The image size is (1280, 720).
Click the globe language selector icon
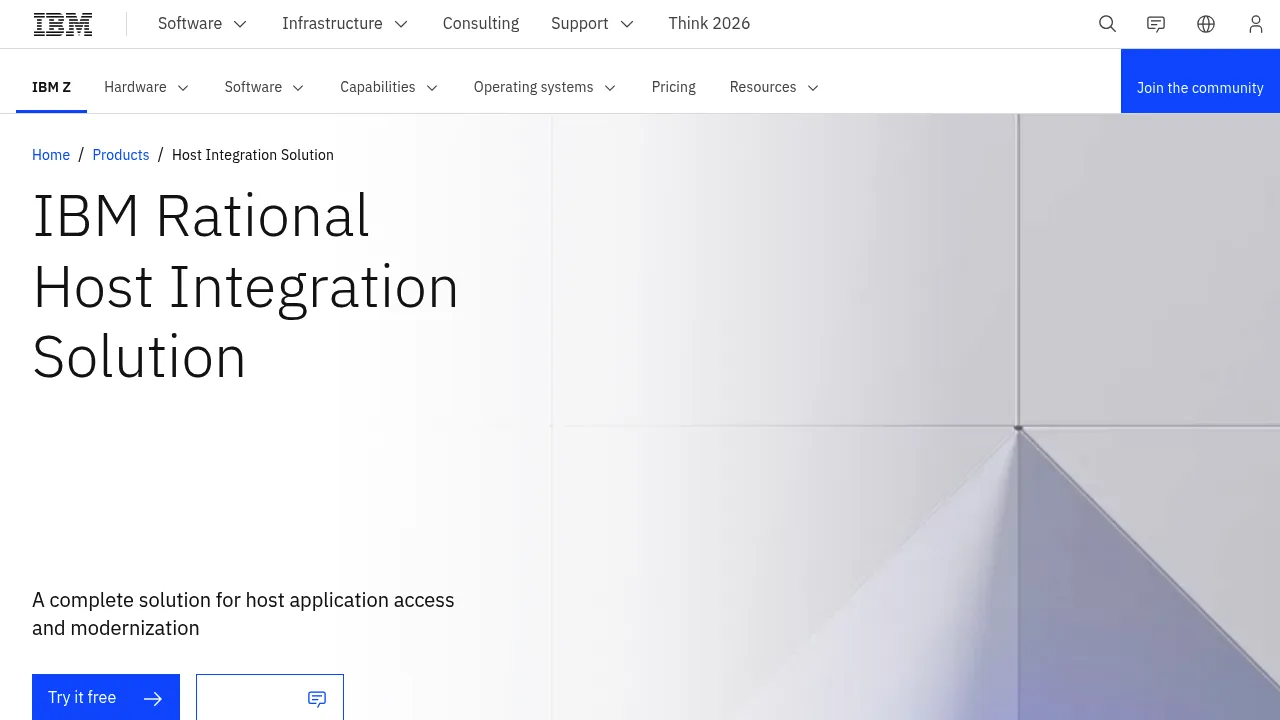pos(1206,24)
